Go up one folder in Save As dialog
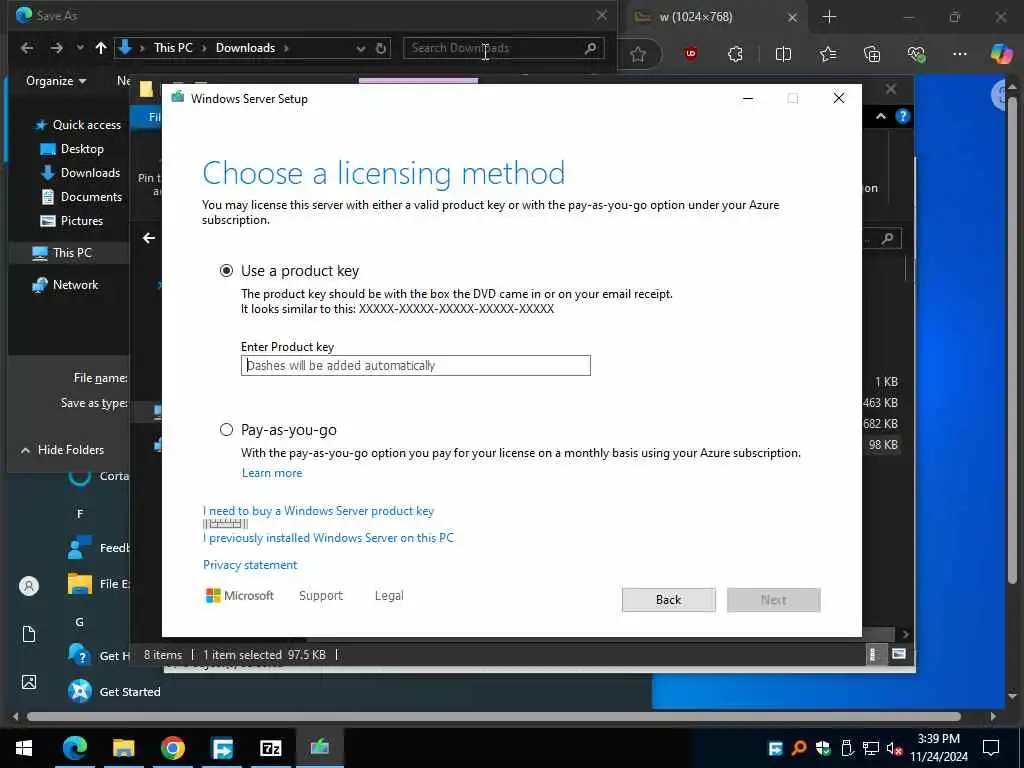 pyautogui.click(x=101, y=48)
